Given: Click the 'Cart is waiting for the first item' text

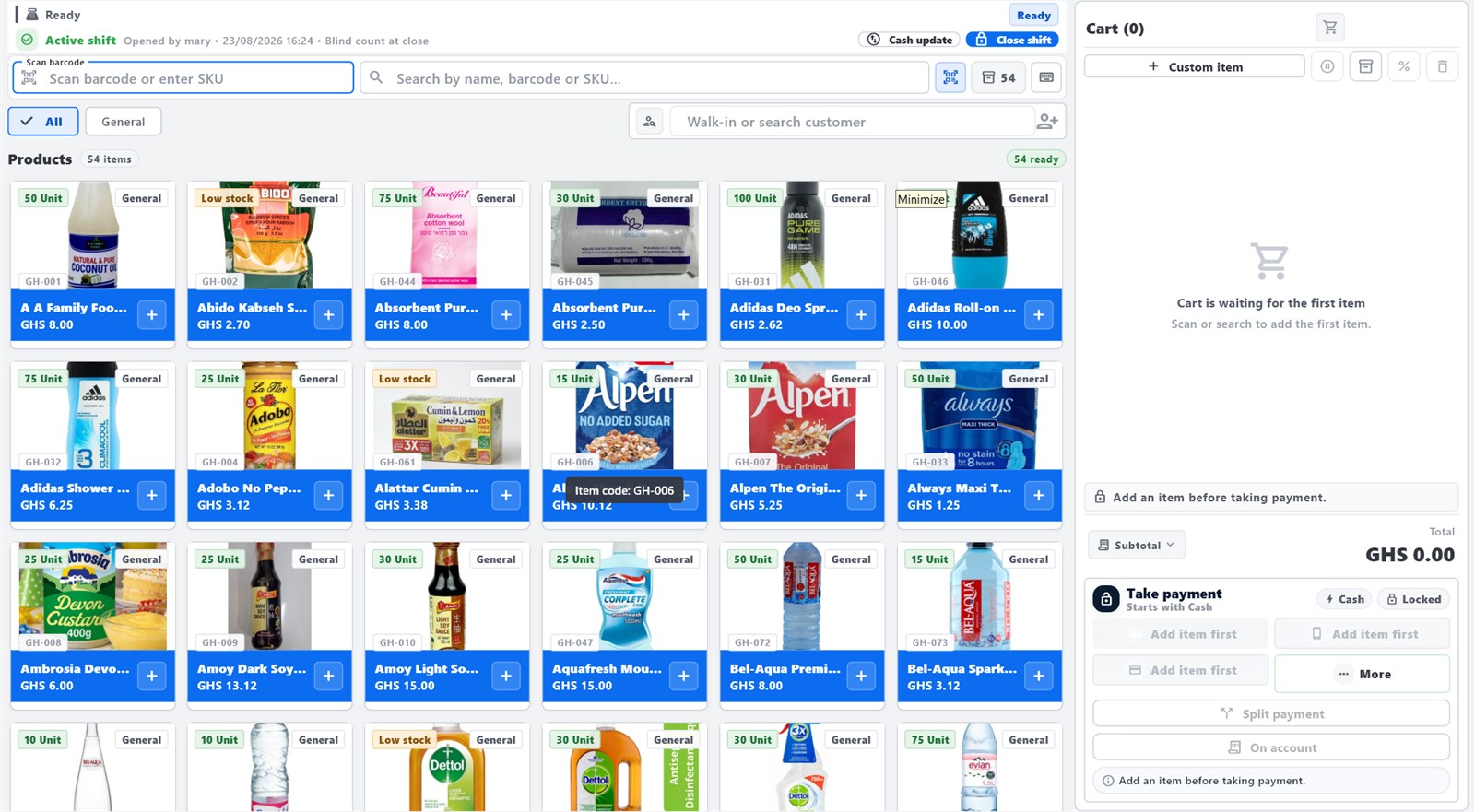Looking at the screenshot, I should (x=1271, y=303).
